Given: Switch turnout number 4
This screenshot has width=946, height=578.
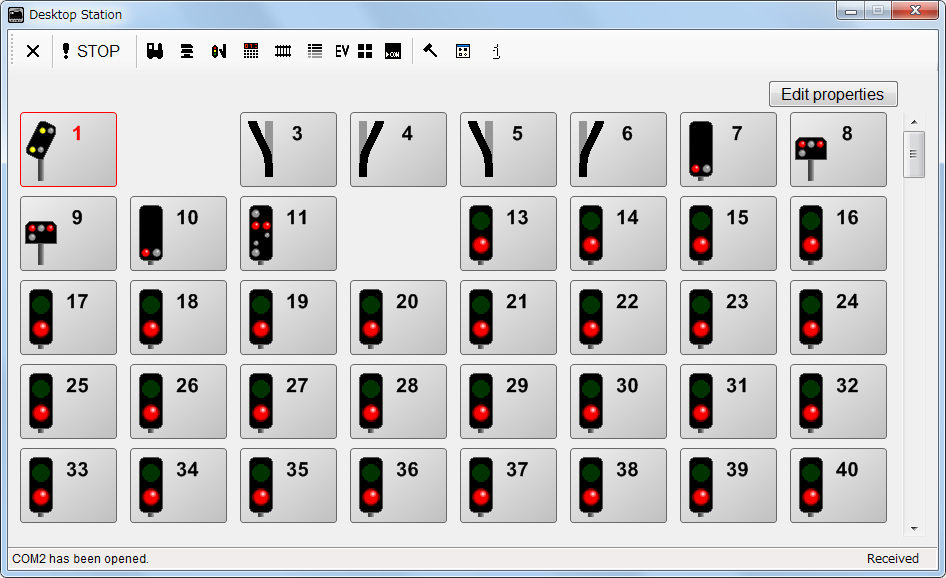Looking at the screenshot, I should coord(398,149).
